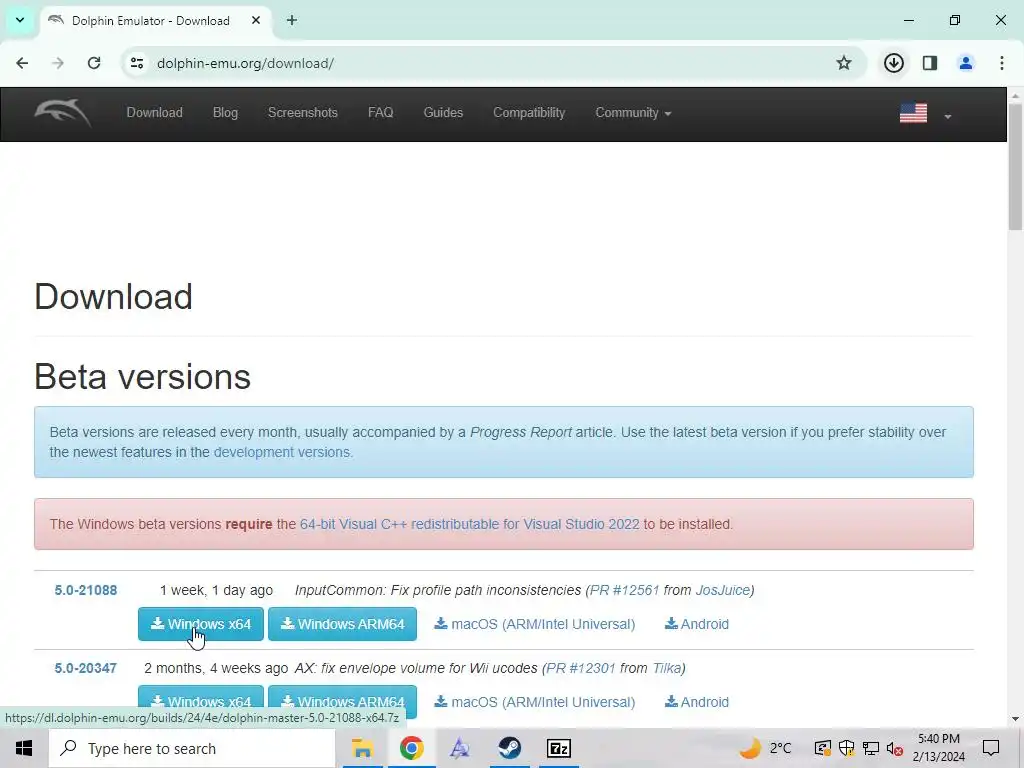Go back with the browser back arrow

coord(22,63)
